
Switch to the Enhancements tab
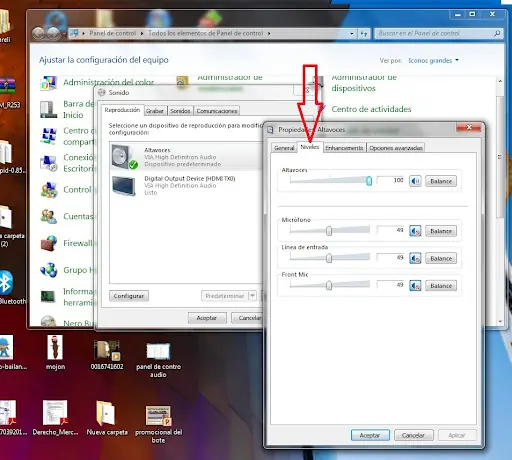[x=344, y=148]
